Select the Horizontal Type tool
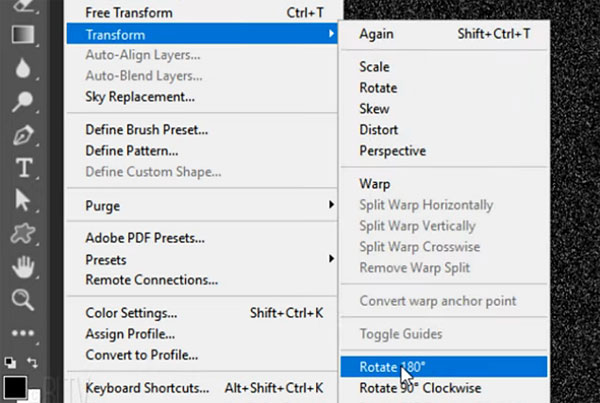600x403 pixels. tap(24, 168)
